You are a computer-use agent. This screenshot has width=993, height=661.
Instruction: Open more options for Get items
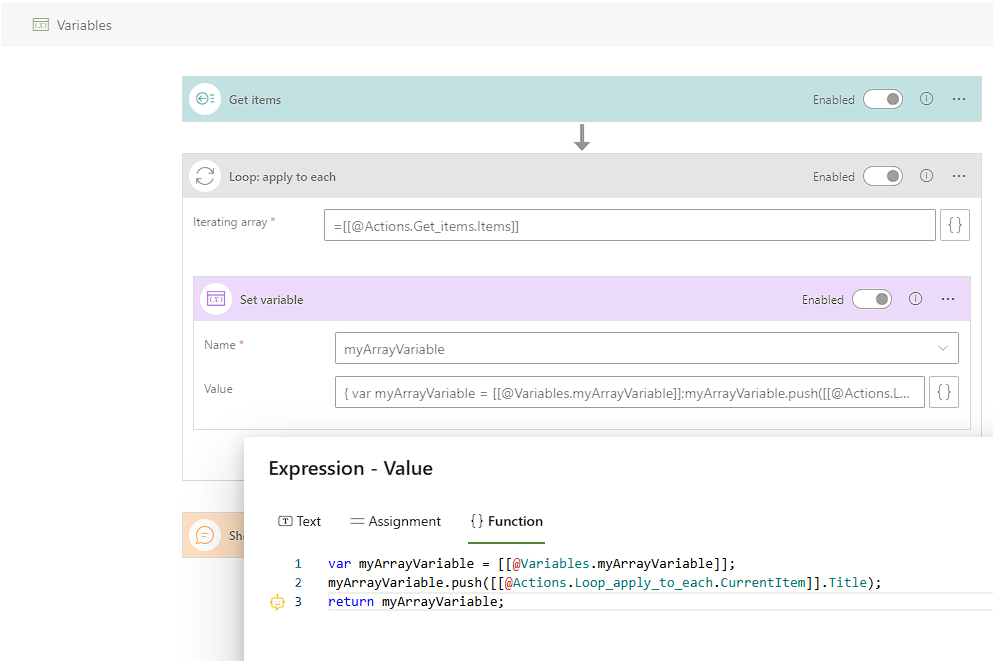click(959, 99)
